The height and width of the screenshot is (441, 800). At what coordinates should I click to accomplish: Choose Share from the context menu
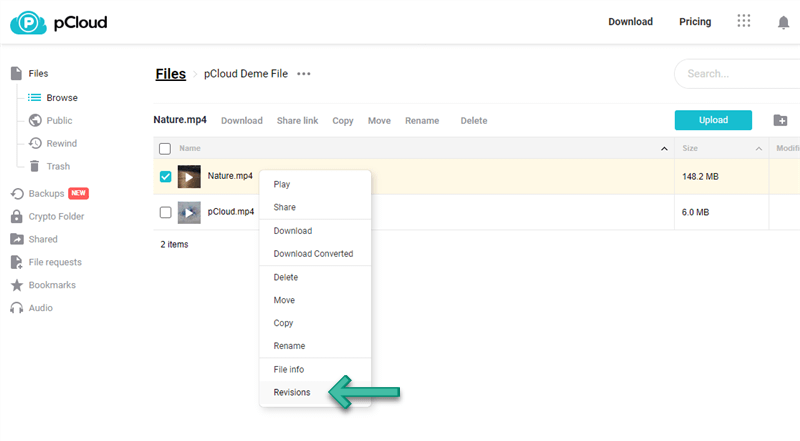pyautogui.click(x=315, y=207)
